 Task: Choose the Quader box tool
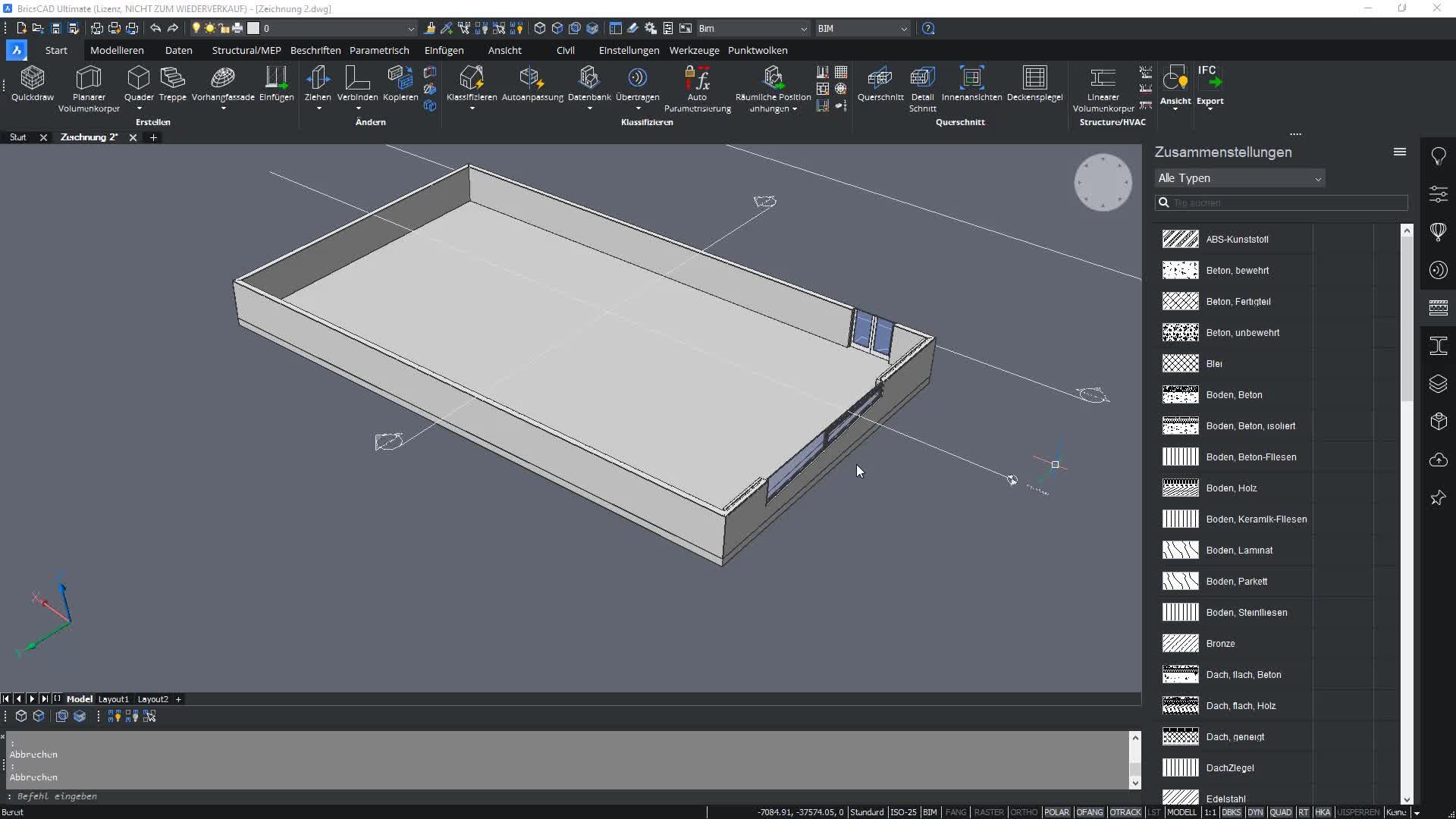tap(139, 83)
